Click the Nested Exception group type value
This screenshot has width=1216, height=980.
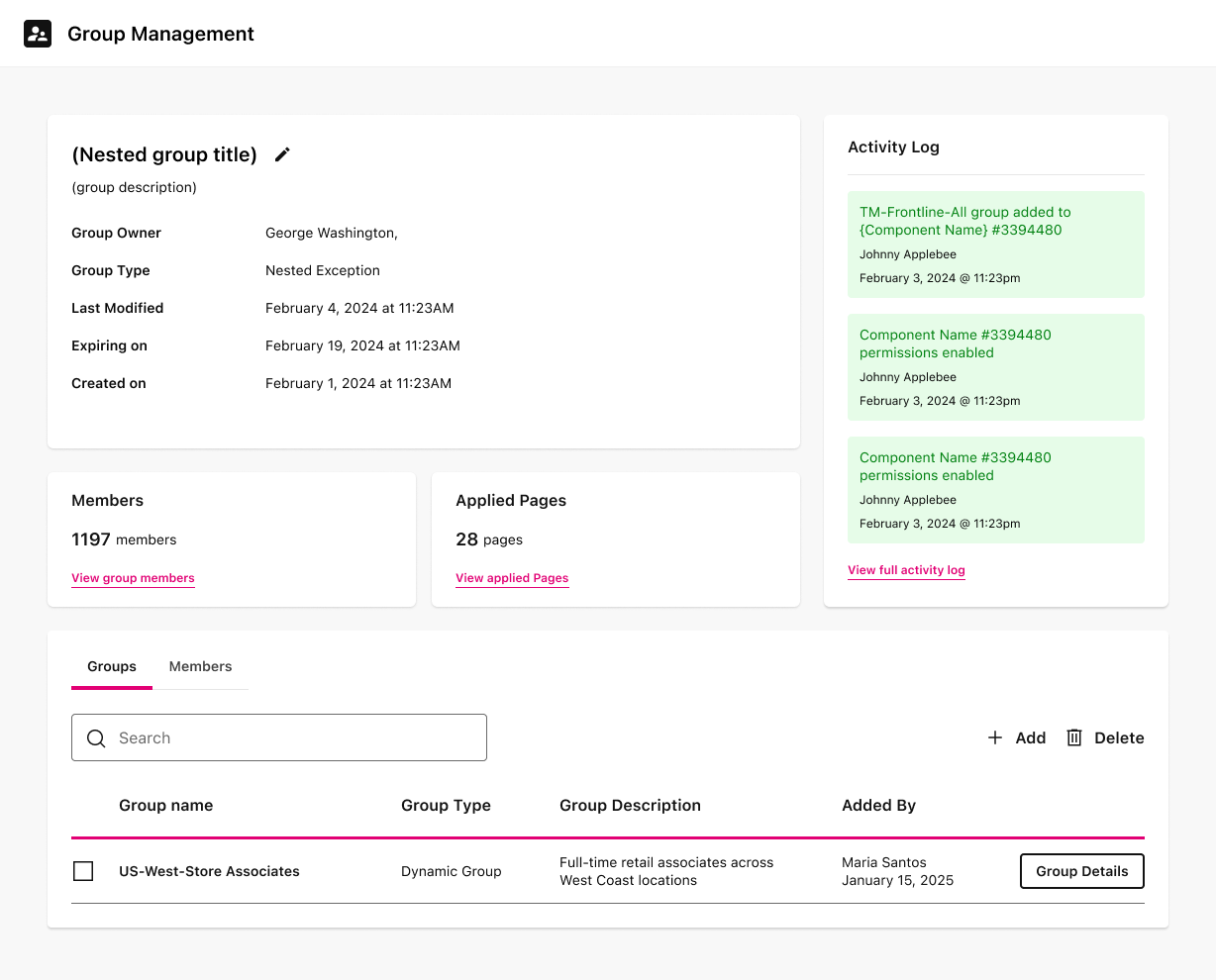pos(323,271)
